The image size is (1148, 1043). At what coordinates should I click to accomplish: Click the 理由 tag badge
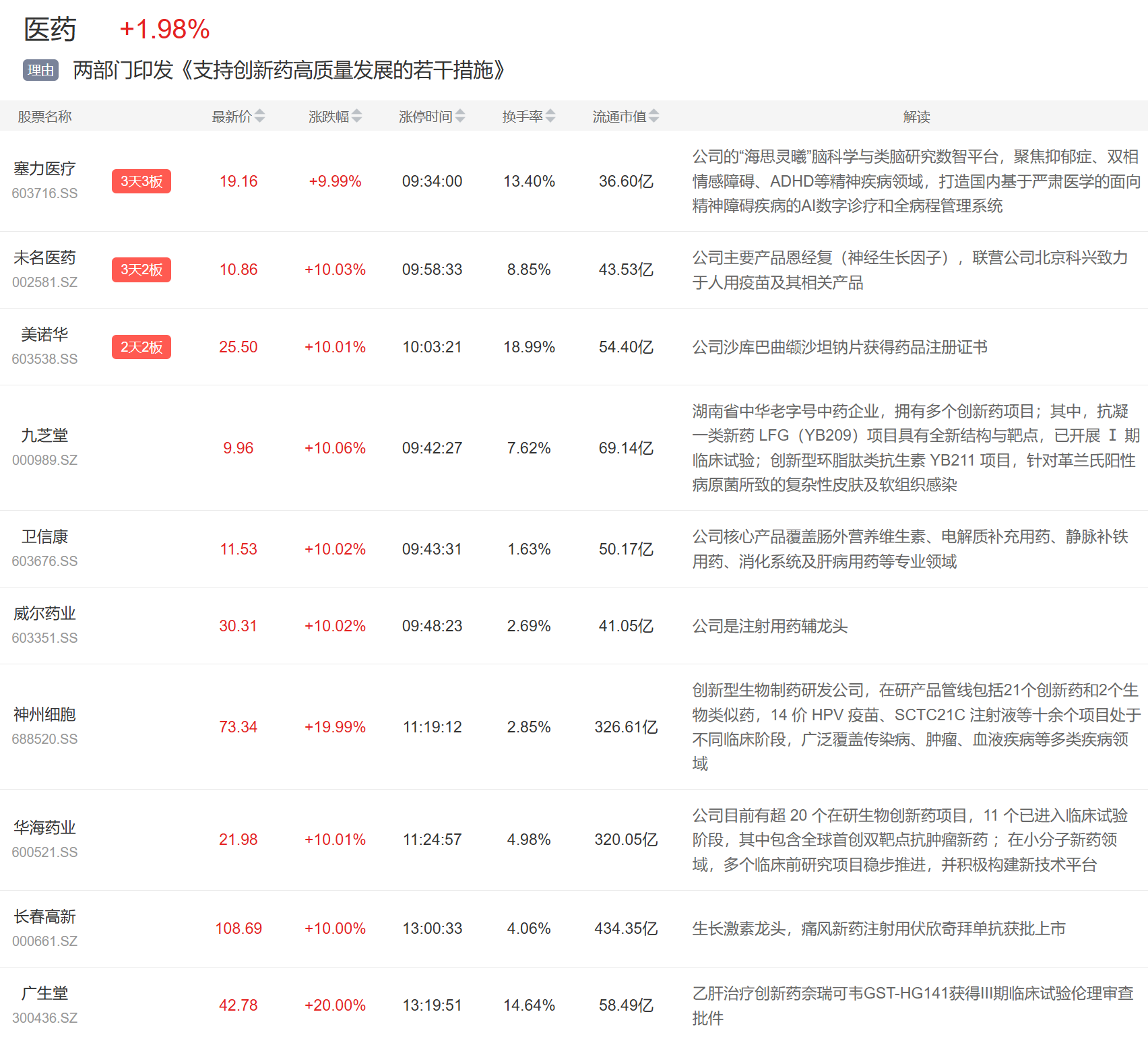(40, 70)
